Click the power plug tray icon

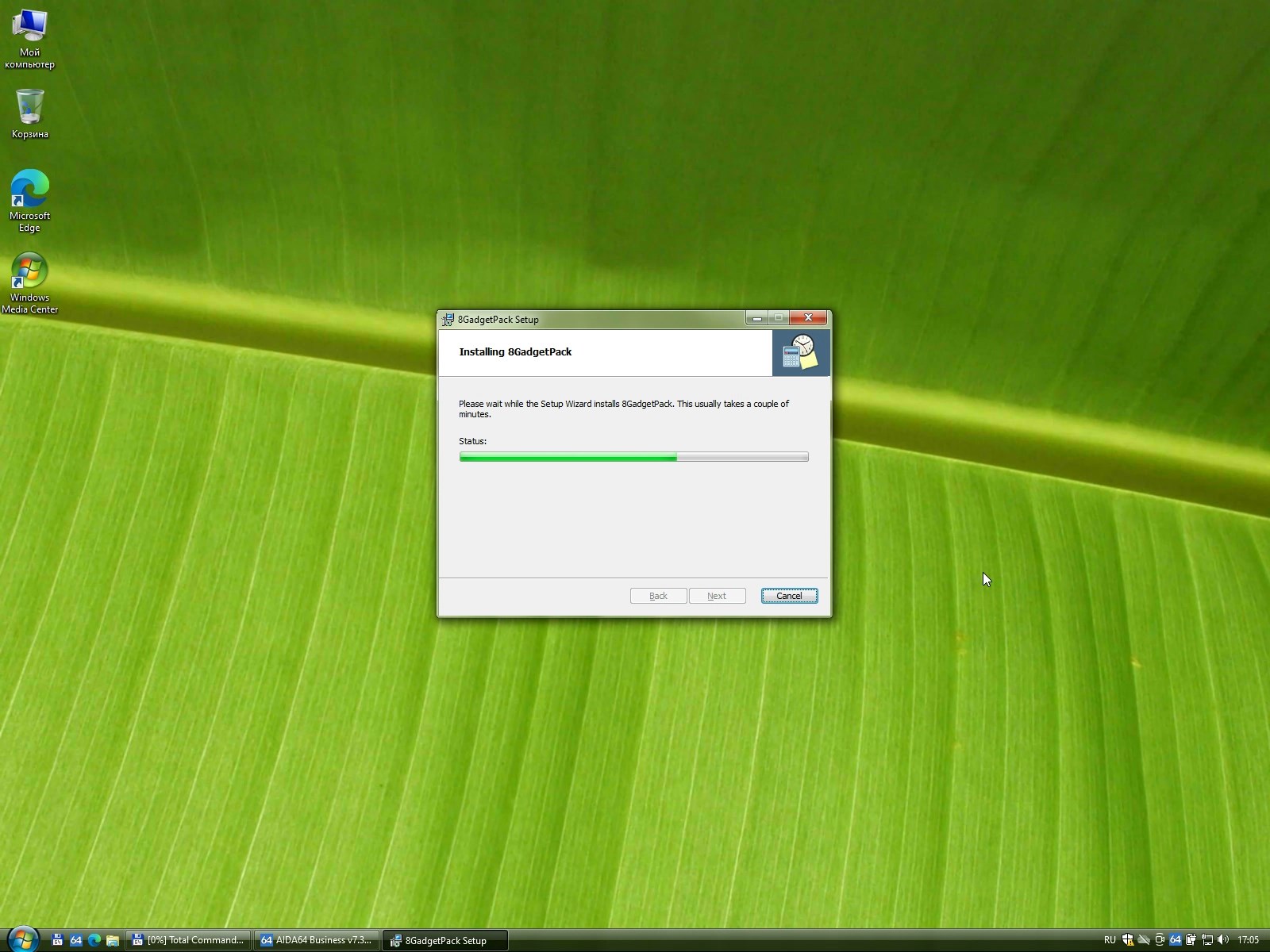[1191, 940]
